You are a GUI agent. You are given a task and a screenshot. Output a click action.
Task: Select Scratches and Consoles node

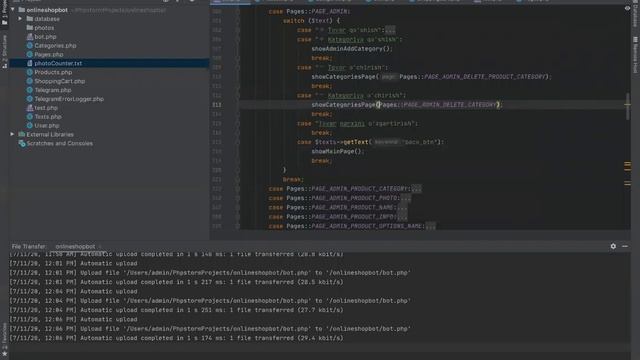(x=60, y=143)
